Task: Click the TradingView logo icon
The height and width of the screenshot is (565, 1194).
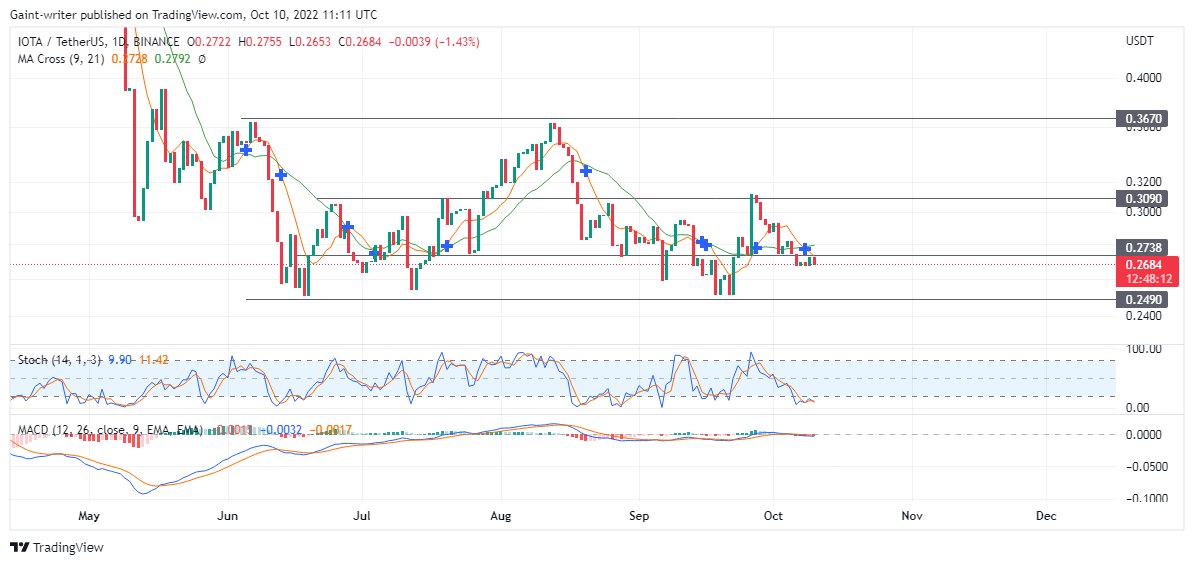Action: tap(19, 547)
